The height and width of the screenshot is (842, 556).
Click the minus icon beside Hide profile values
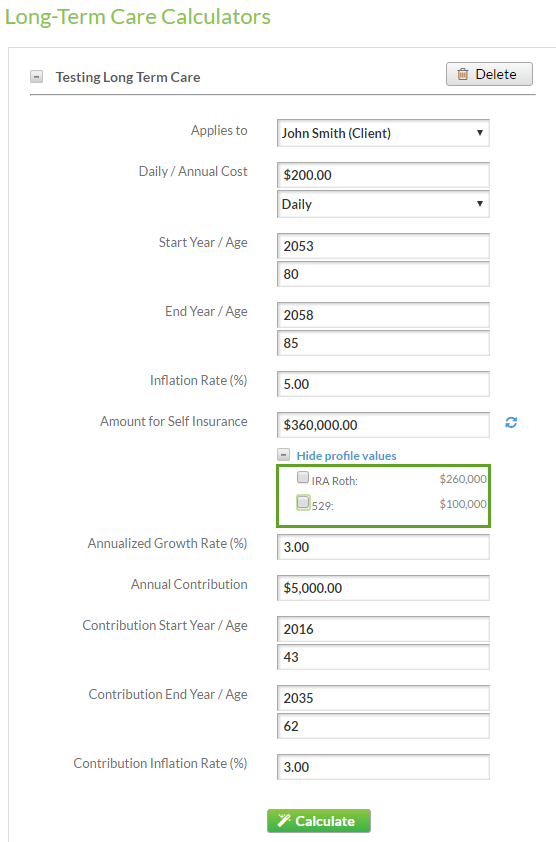[x=284, y=455]
